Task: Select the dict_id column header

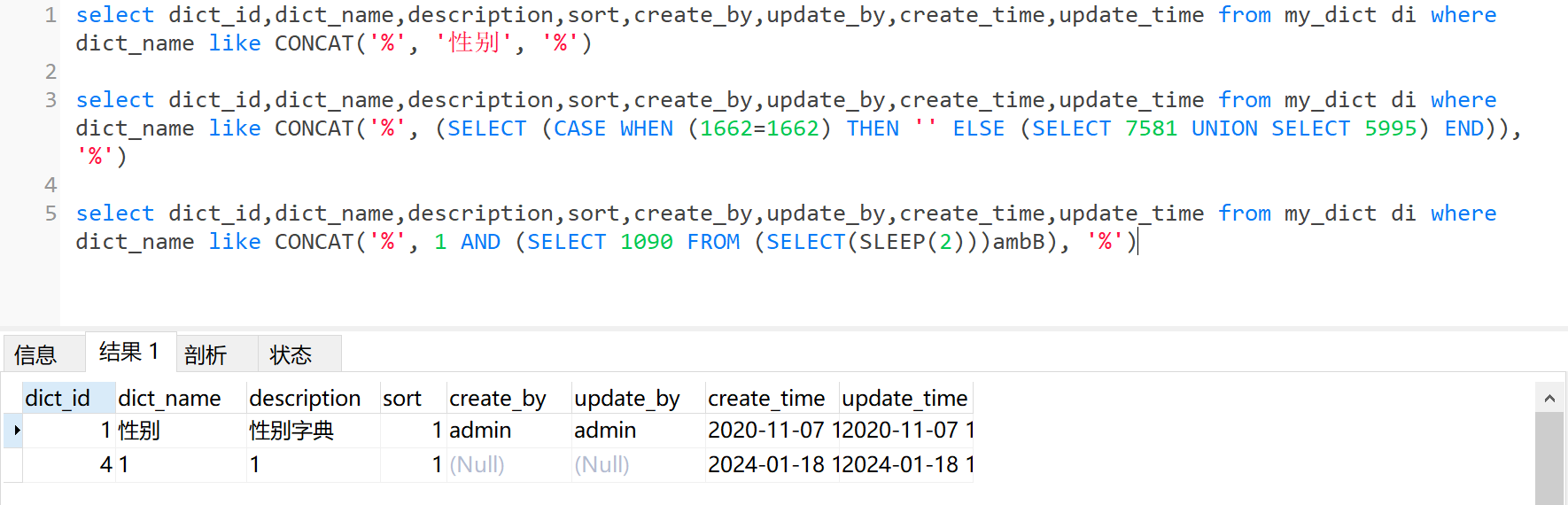Action: tap(58, 399)
